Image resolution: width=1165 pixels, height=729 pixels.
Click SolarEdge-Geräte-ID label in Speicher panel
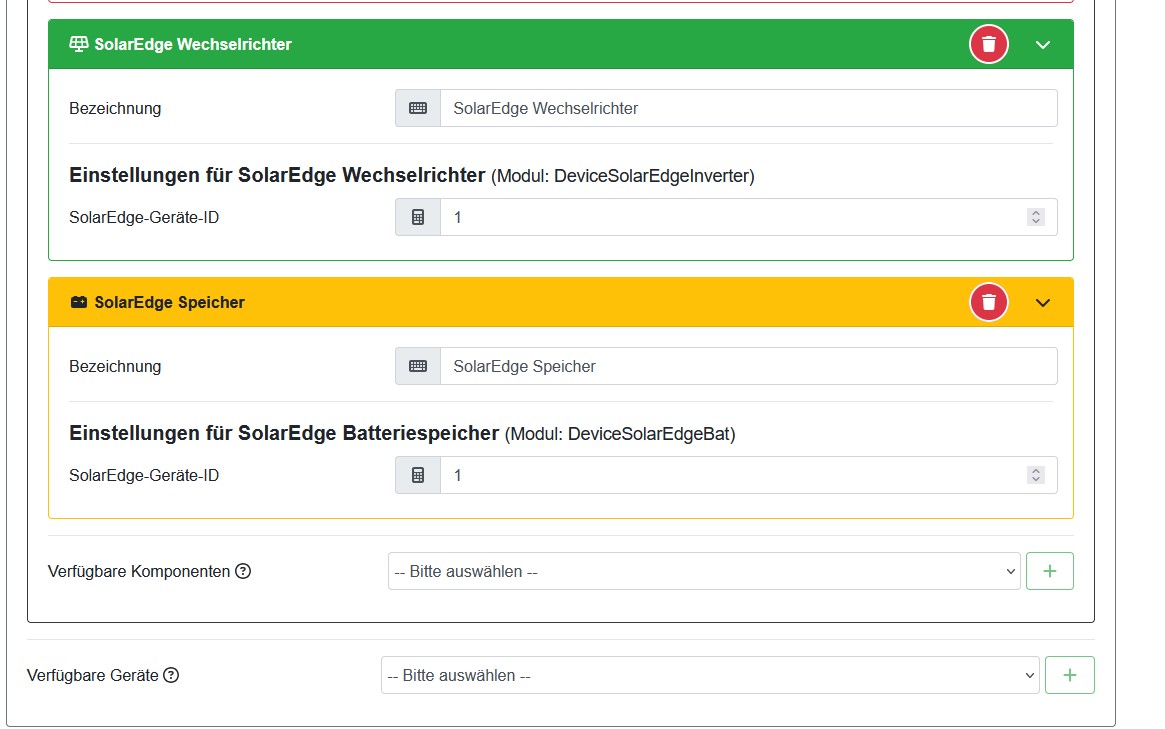coord(144,476)
